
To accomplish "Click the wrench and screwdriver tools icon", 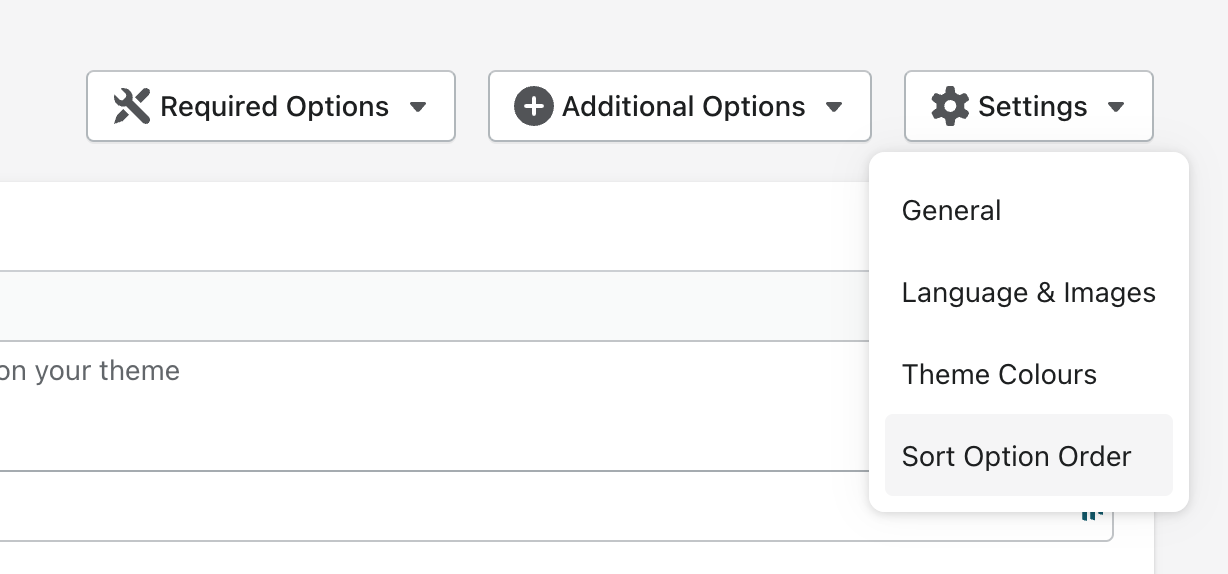I will coord(131,106).
